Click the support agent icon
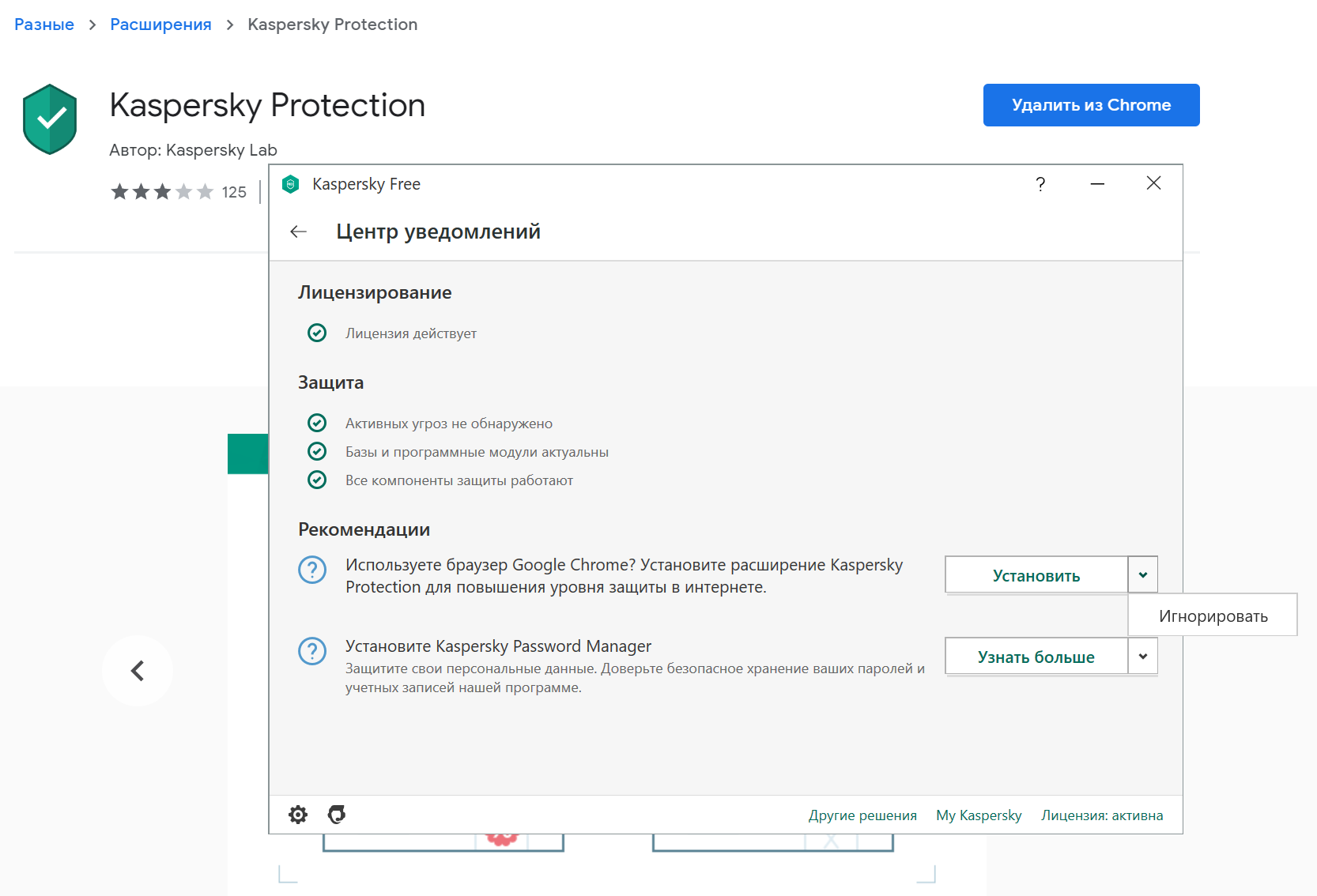This screenshot has width=1317, height=896. point(337,815)
